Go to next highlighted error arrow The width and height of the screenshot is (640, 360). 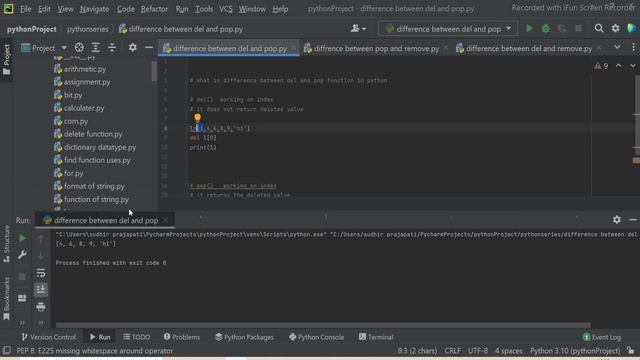[x=633, y=66]
